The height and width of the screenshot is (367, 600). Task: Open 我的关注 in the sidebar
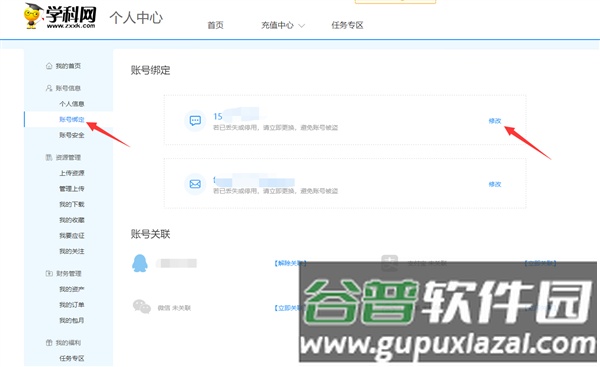point(72,251)
